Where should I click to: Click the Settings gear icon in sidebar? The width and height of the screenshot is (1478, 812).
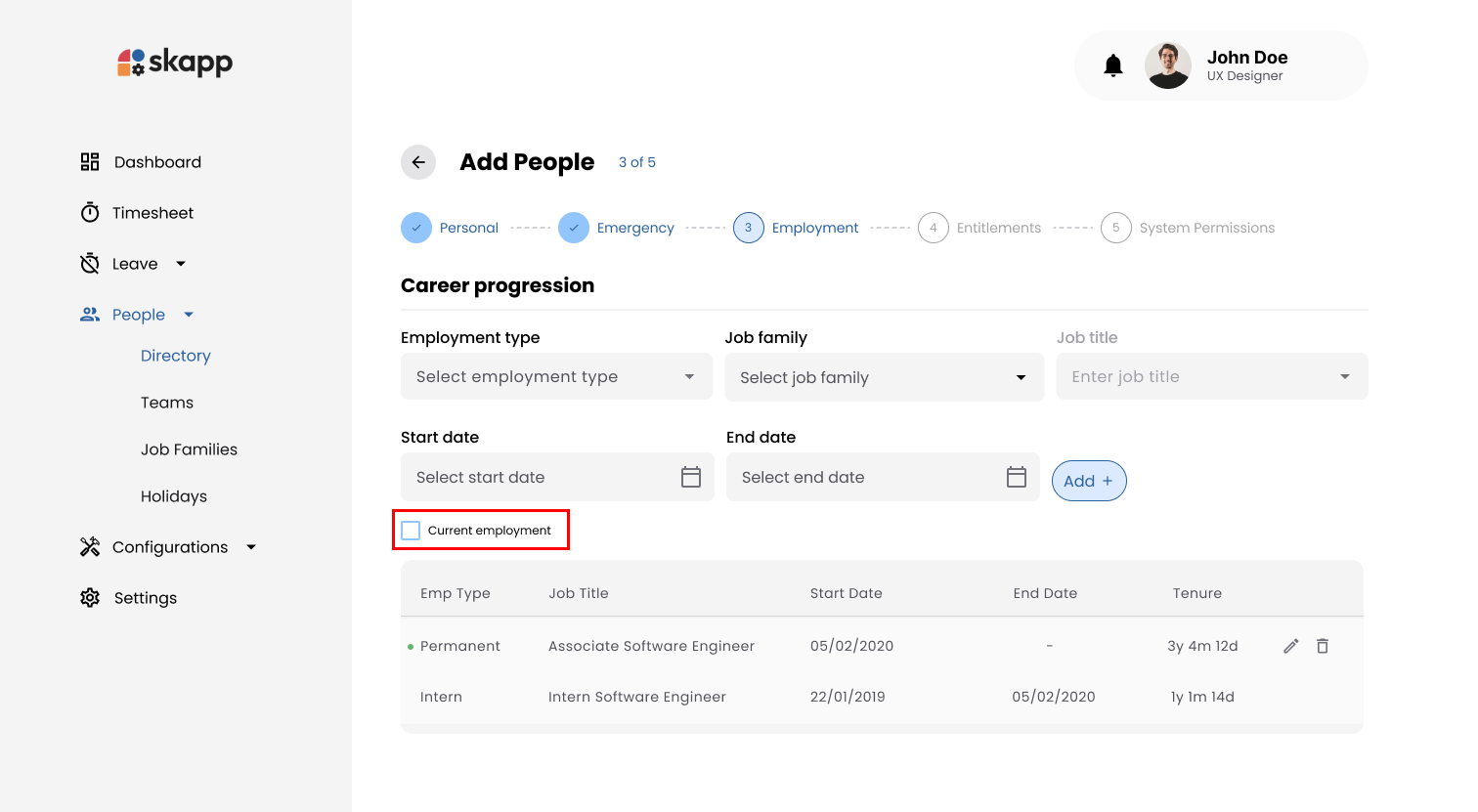pyautogui.click(x=90, y=598)
